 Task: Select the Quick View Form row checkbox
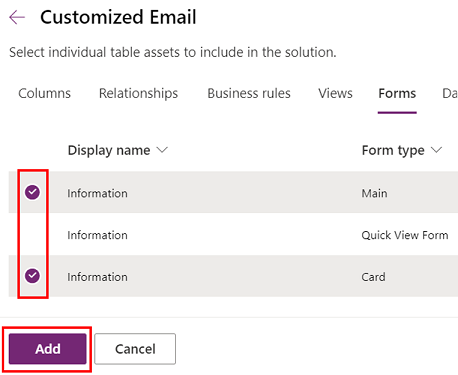(32, 234)
